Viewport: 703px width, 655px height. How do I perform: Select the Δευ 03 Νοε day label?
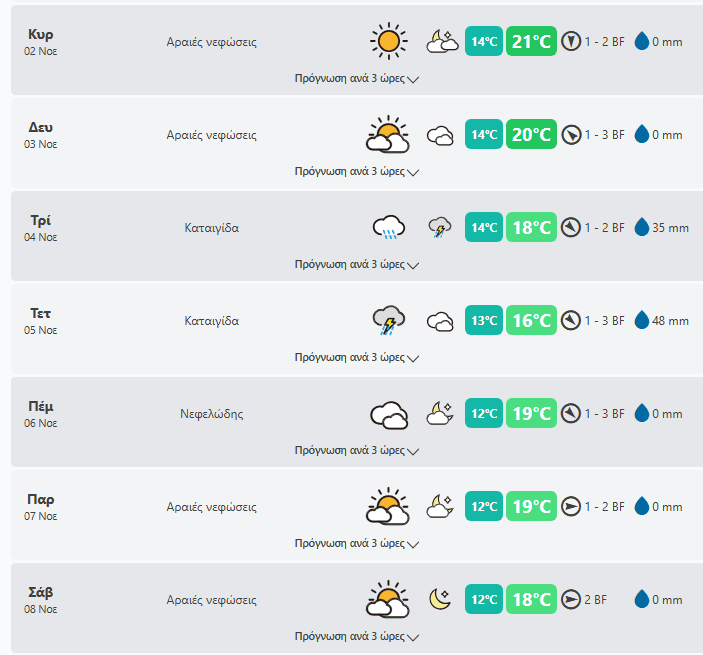[41, 135]
